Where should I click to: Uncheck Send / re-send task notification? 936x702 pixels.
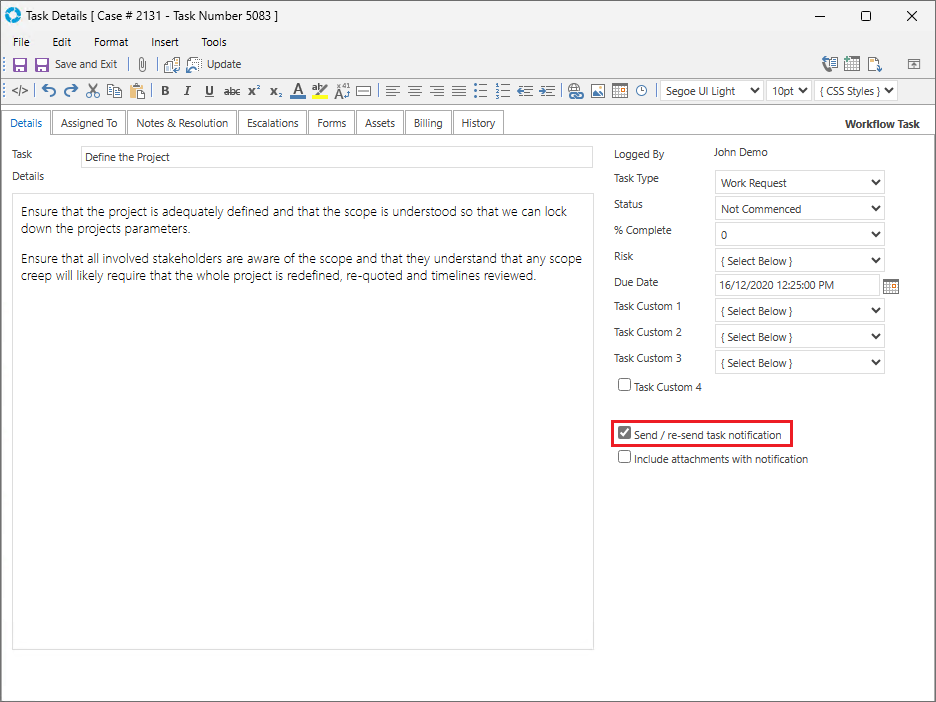[625, 434]
